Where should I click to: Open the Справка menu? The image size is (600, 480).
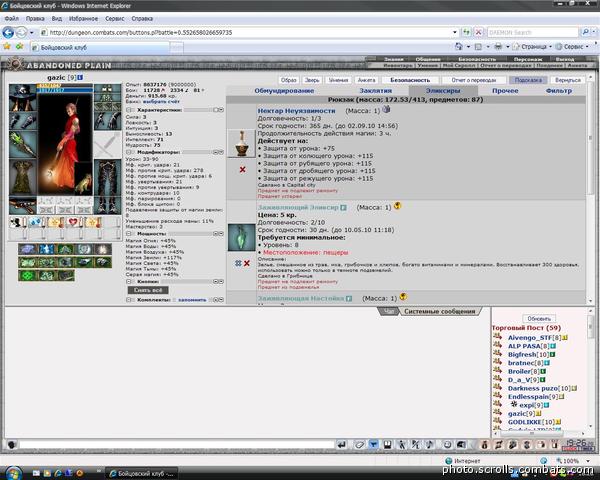pos(142,18)
